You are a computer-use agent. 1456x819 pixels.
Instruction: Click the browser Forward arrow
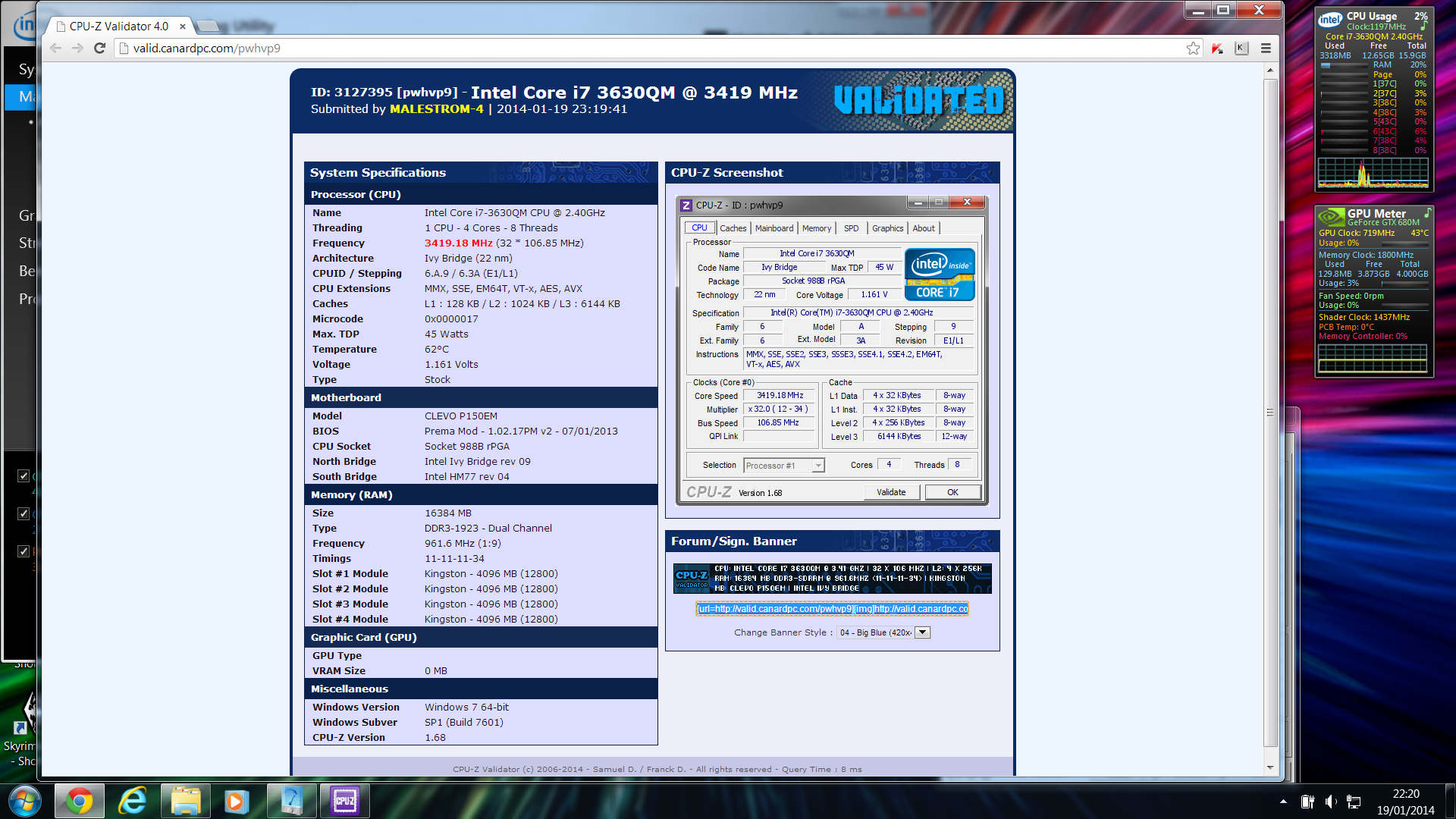pos(77,48)
